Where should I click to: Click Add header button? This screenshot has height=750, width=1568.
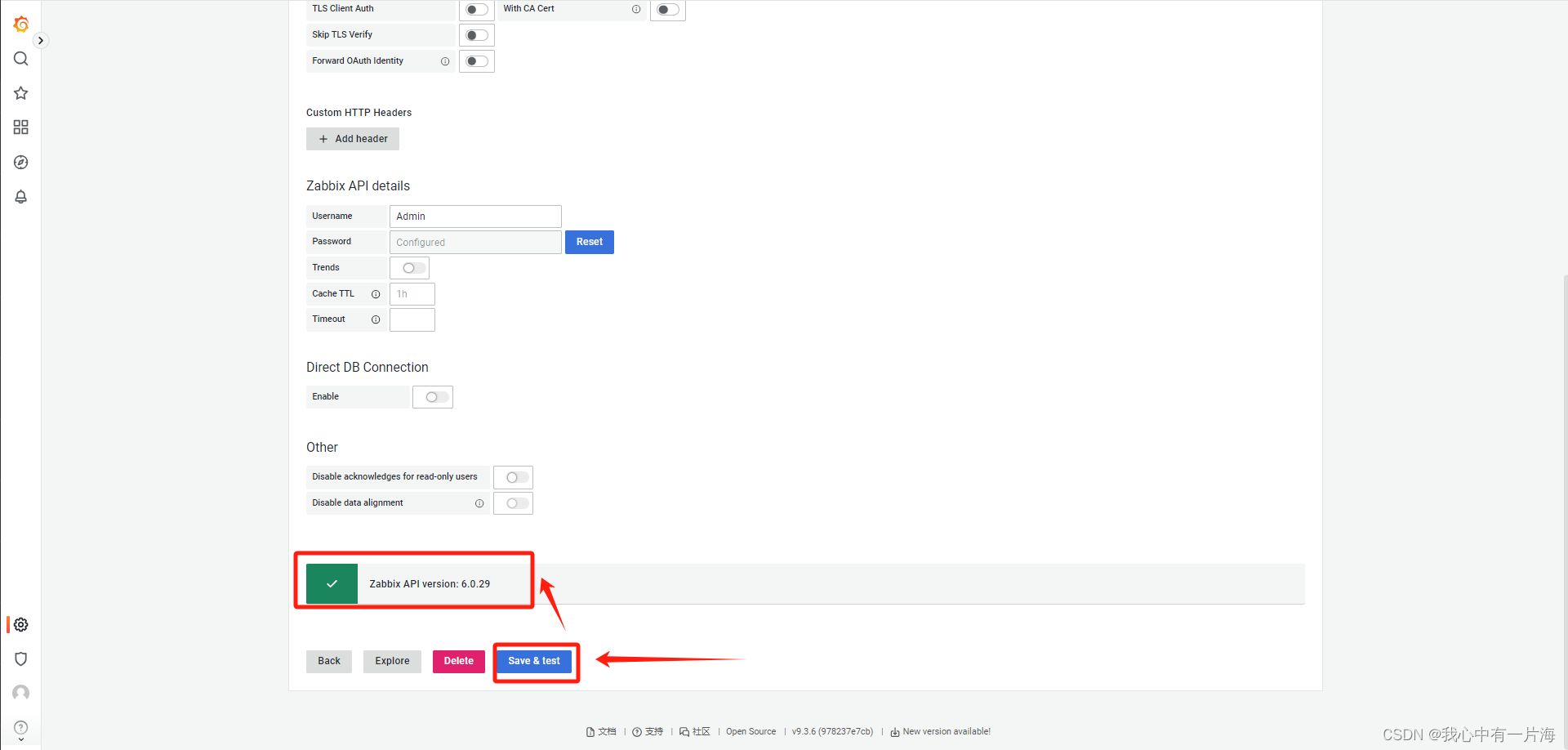tap(353, 139)
